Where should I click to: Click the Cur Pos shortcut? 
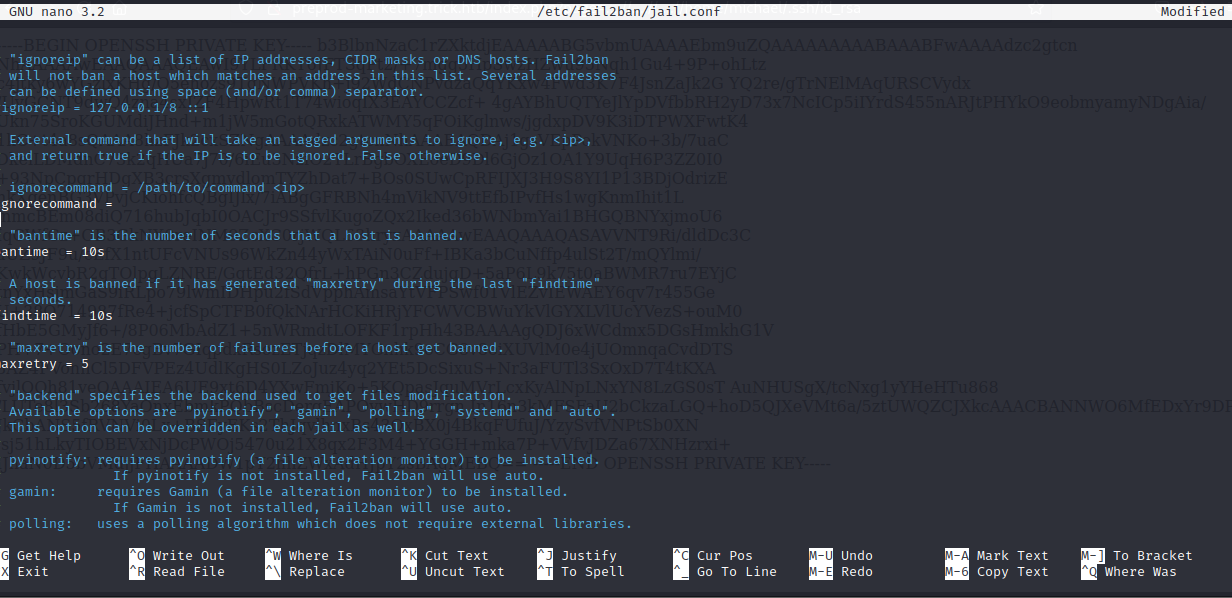pyautogui.click(x=724, y=556)
